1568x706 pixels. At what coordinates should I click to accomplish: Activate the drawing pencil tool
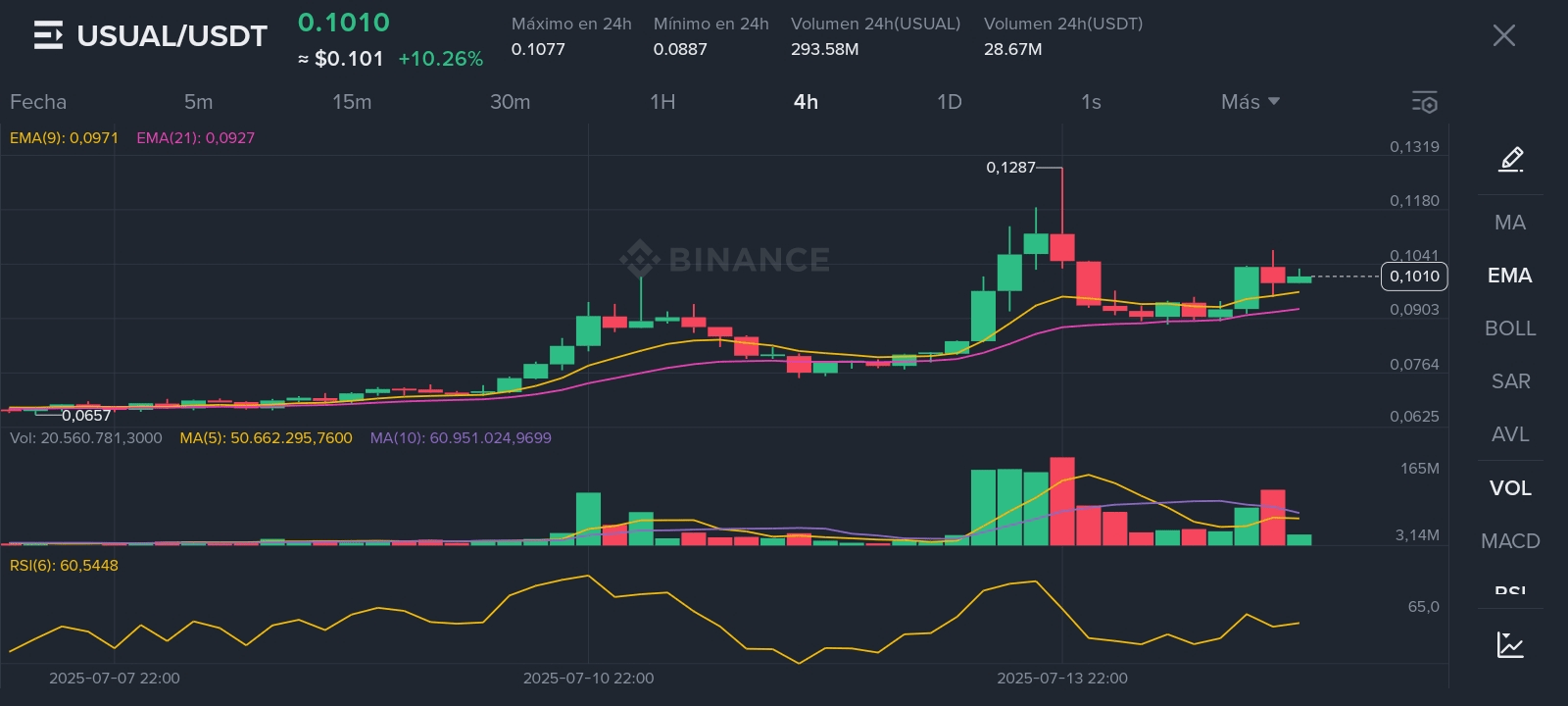point(1510,159)
